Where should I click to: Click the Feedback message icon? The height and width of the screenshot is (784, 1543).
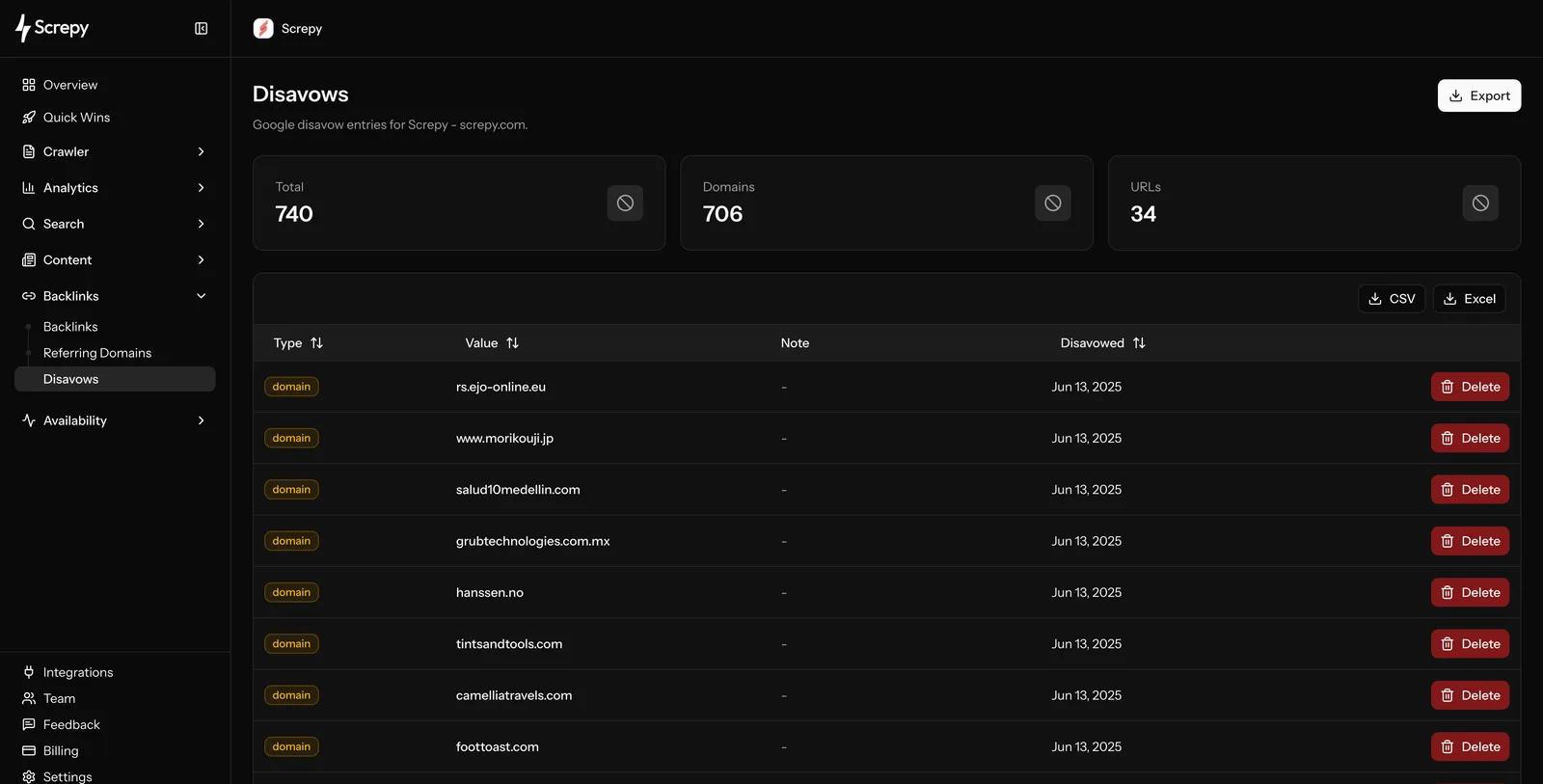point(29,724)
